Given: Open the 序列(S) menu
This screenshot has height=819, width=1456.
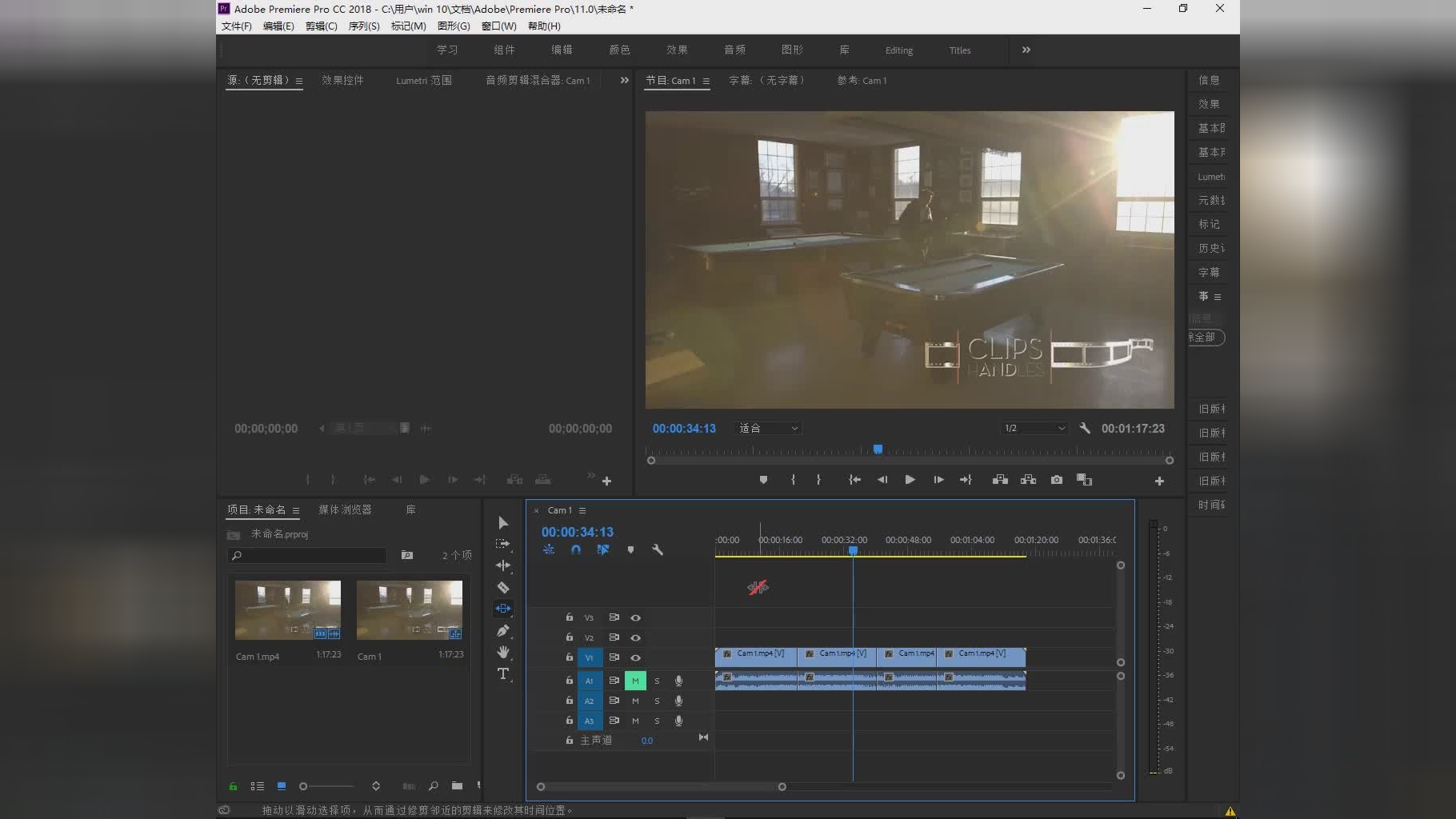Looking at the screenshot, I should click(x=364, y=26).
